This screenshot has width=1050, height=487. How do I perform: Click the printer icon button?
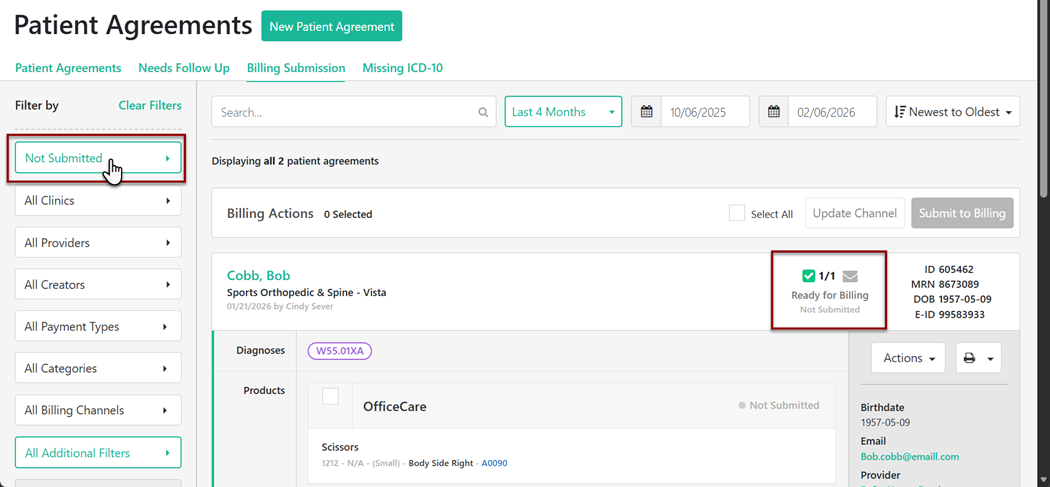(x=969, y=358)
